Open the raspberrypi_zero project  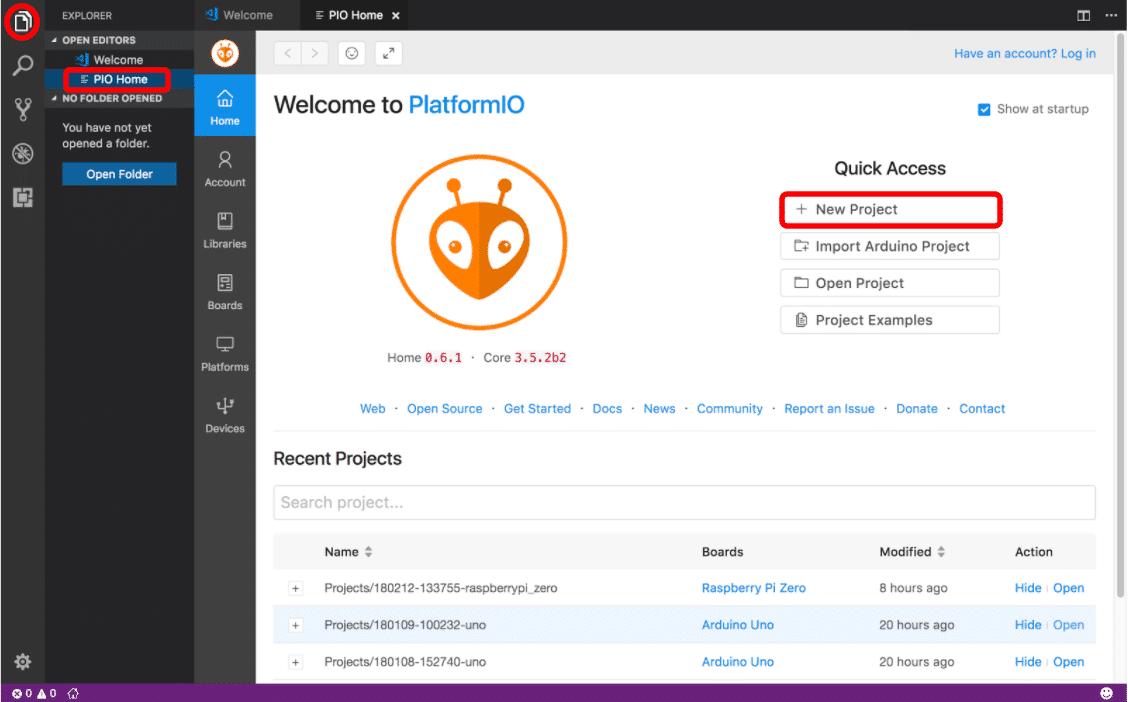[x=1068, y=588]
